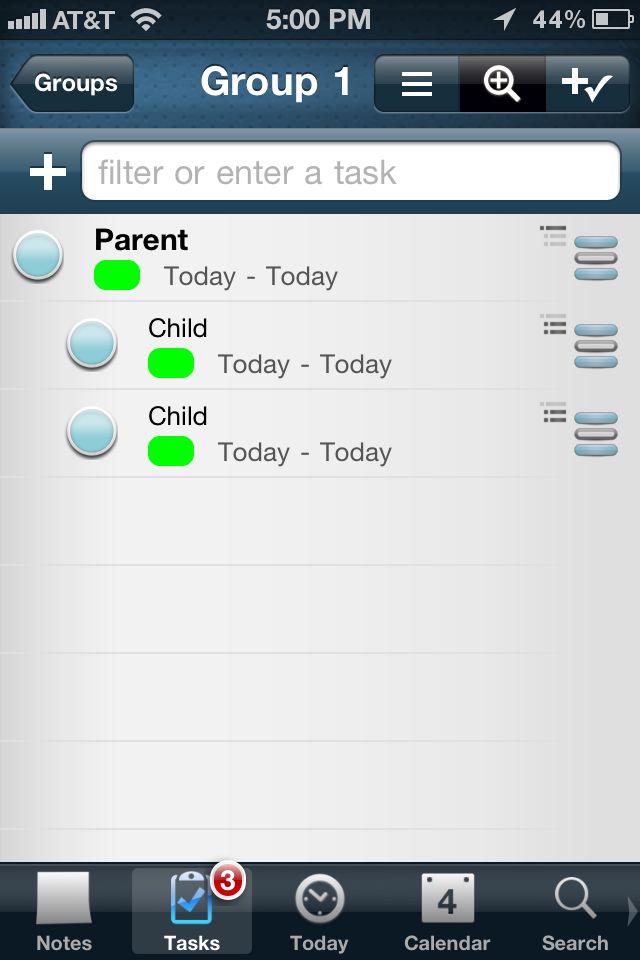Tap the white plus icon beside filter field
Screen dimensions: 640x960
(x=48, y=172)
